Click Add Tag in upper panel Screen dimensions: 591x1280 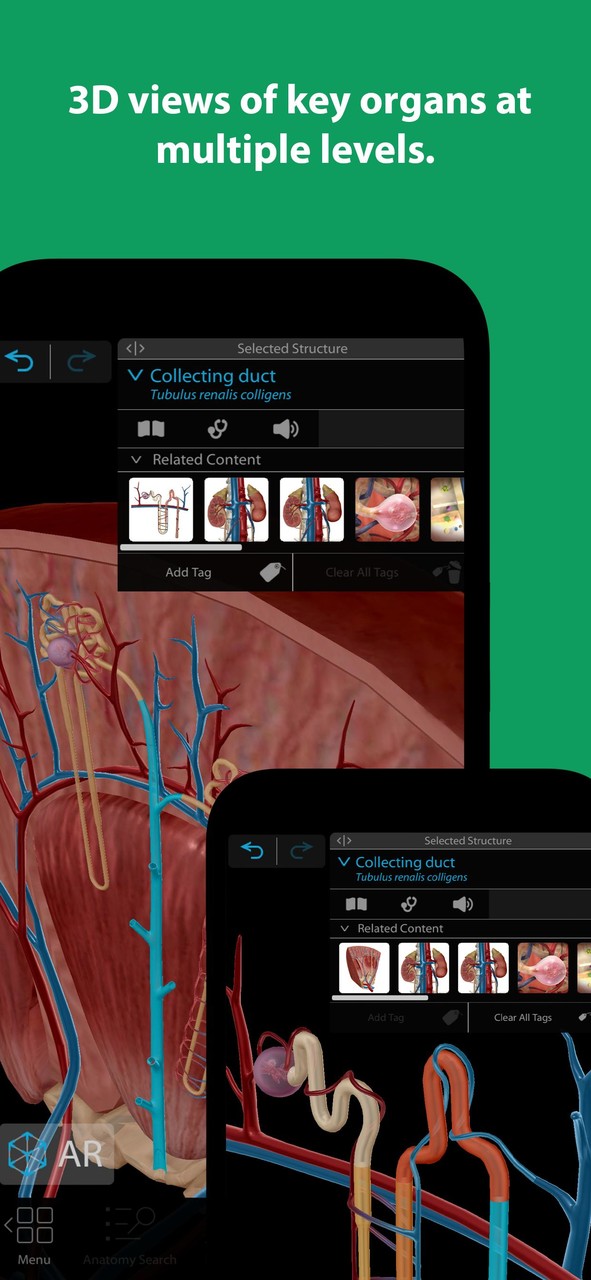tap(188, 573)
